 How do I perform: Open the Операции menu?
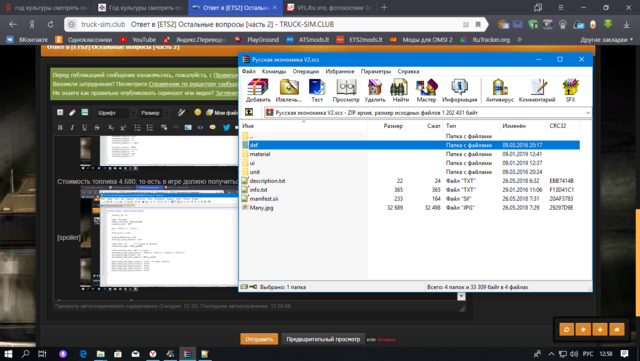306,71
